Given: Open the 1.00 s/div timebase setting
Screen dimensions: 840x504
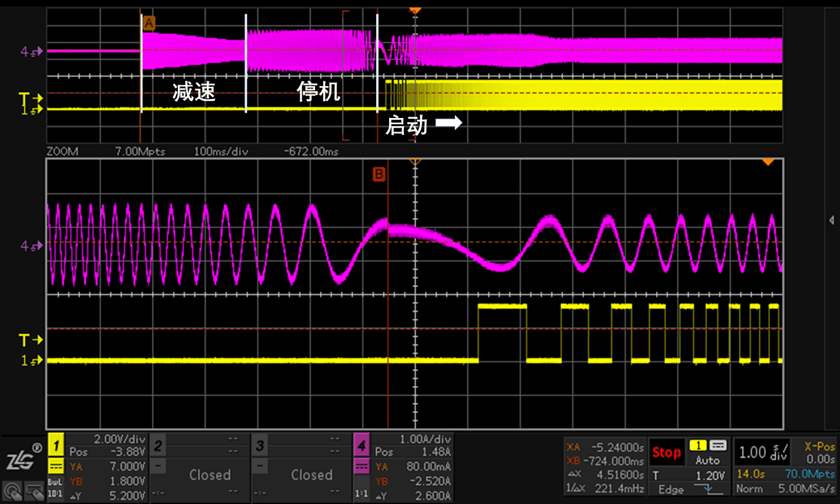Looking at the screenshot, I should [x=763, y=452].
